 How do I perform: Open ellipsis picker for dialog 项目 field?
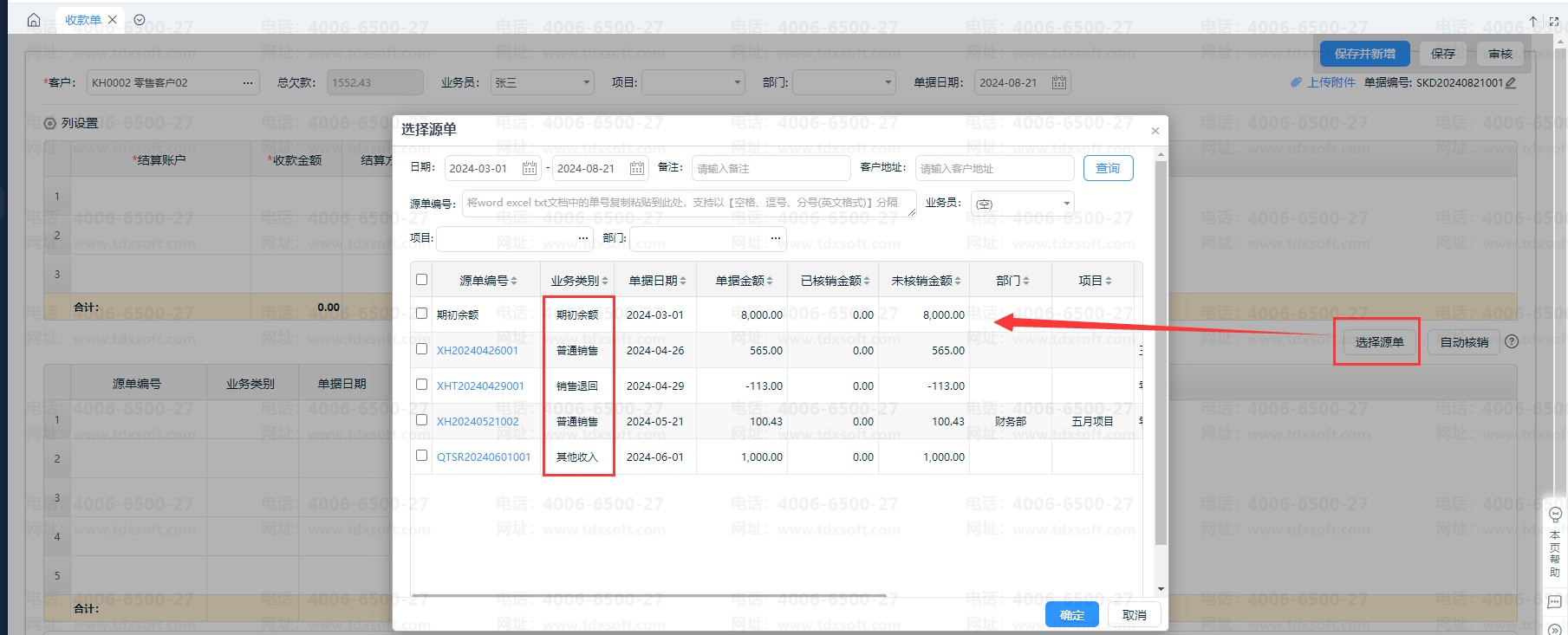pos(582,237)
